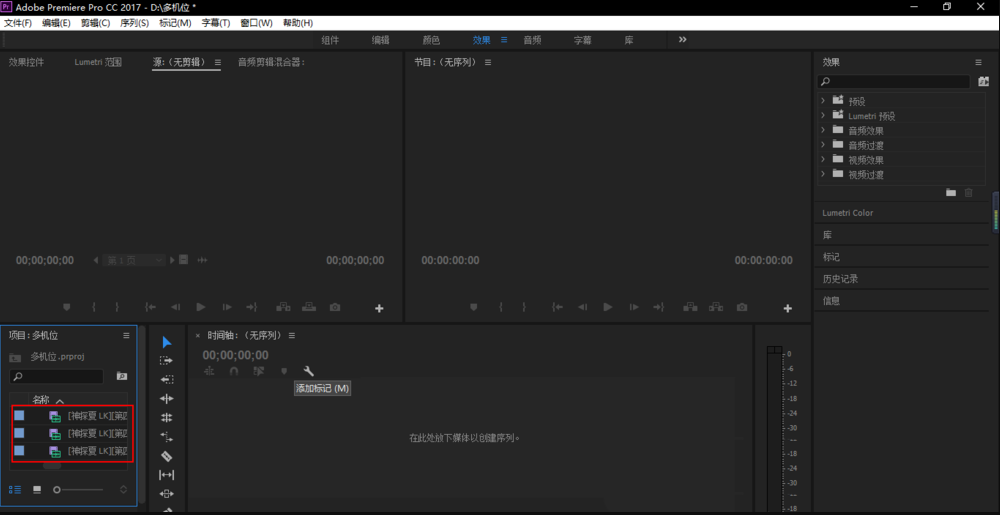
Task: Expand the 视频过渡 folder
Action: point(823,174)
